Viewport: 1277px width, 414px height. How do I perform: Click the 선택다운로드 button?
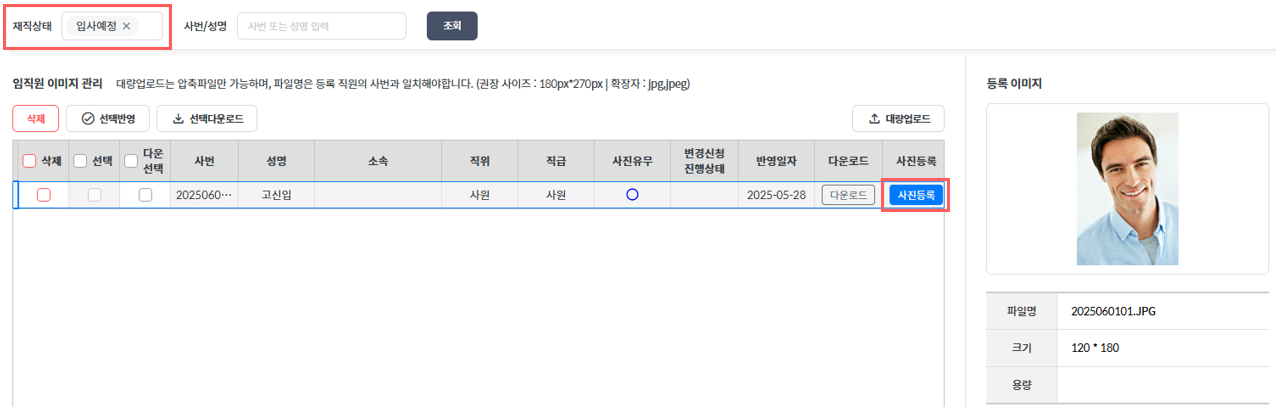(207, 118)
